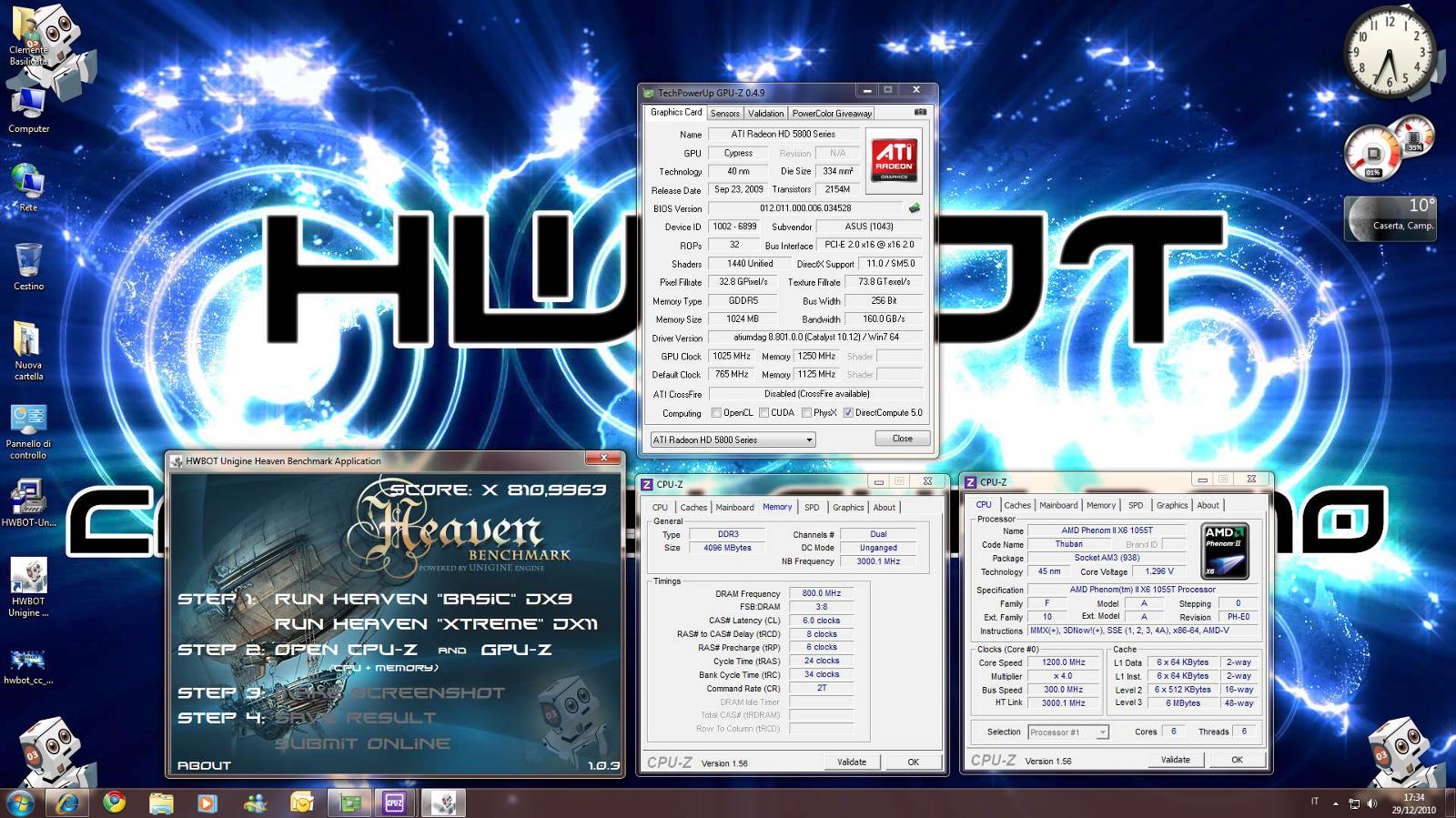Select the HWBOT Unigine desktop icon
The height and width of the screenshot is (818, 1456).
tap(28, 588)
